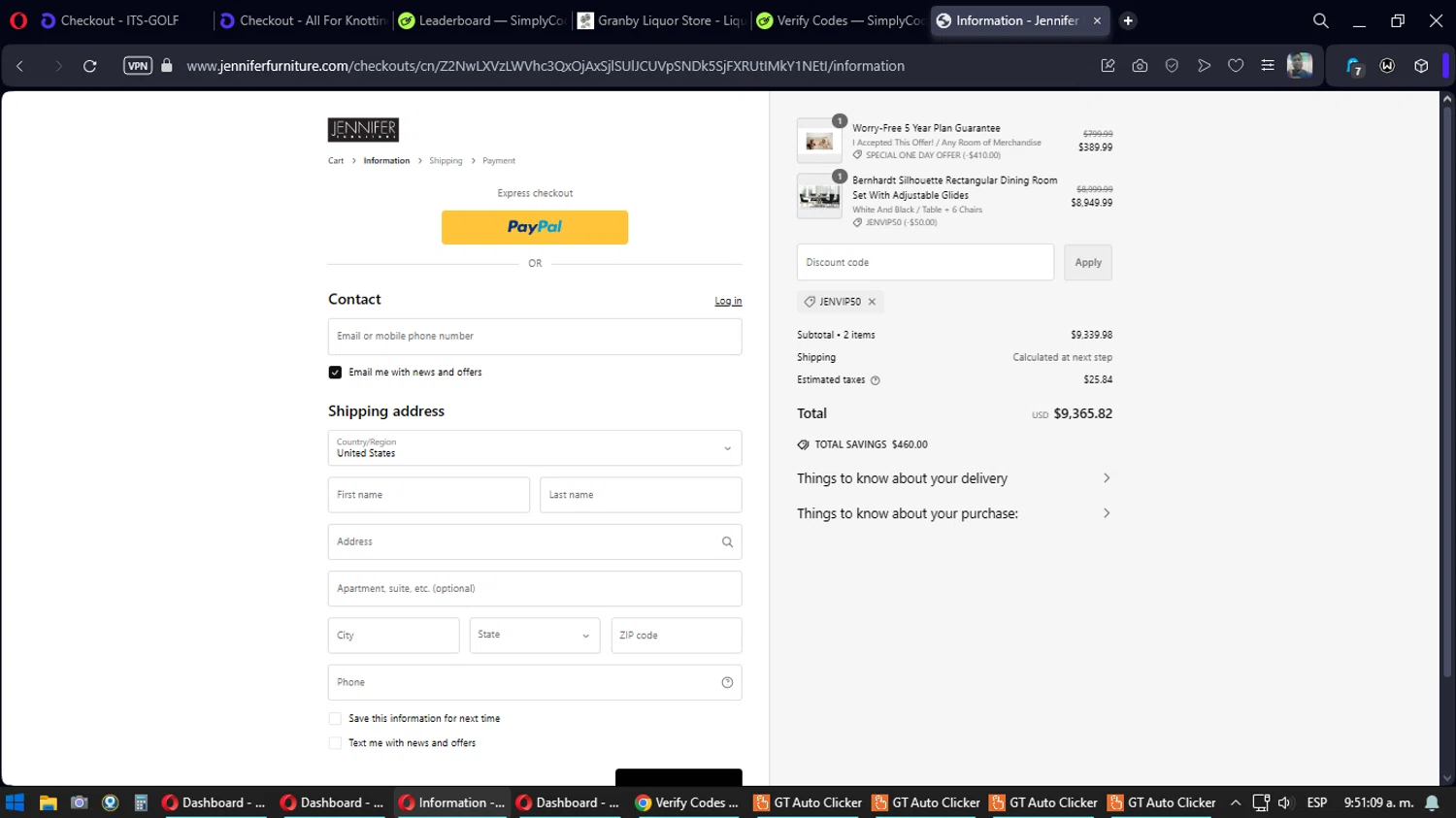Click the search tabs magnifier icon
Image resolution: width=1456 pixels, height=818 pixels.
click(1321, 20)
